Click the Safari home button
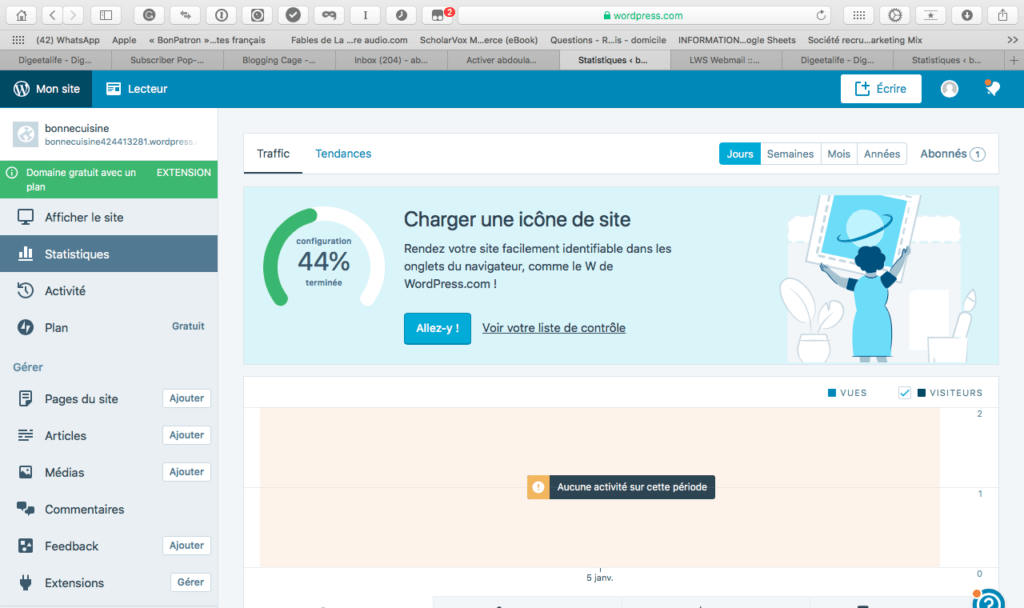The image size is (1024, 608). 22,15
